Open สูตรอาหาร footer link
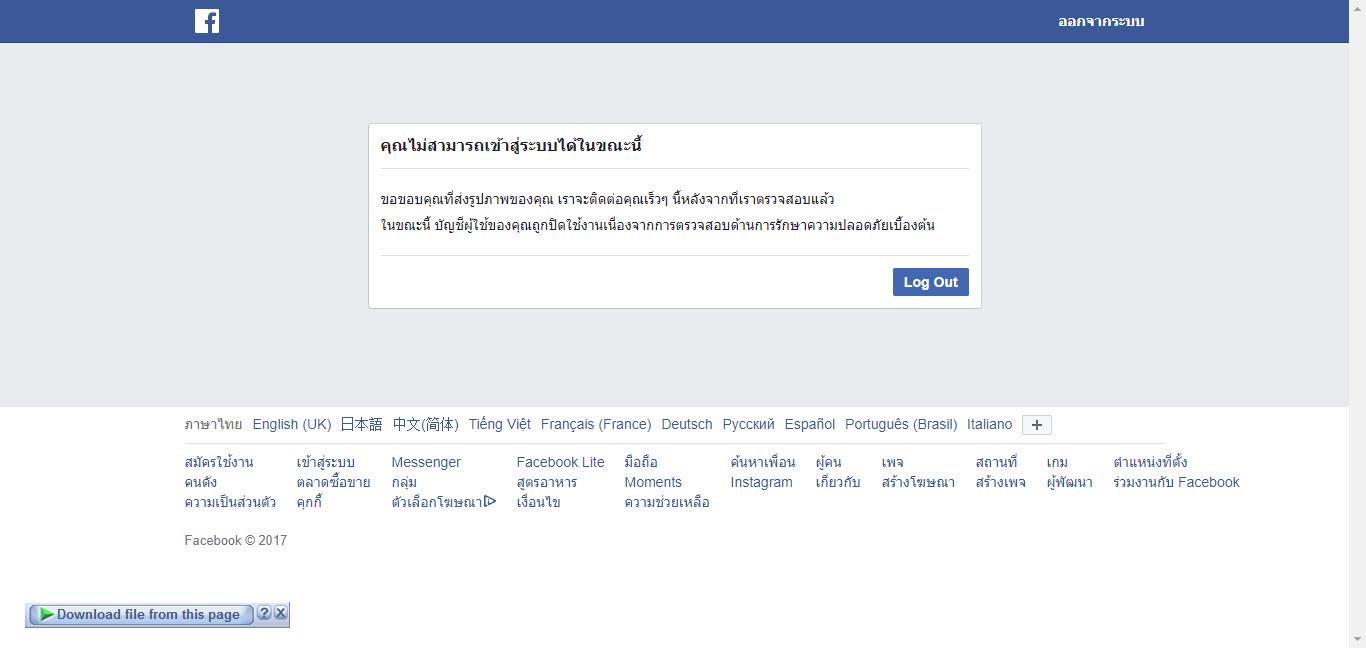This screenshot has height=648, width=1366. click(x=547, y=482)
